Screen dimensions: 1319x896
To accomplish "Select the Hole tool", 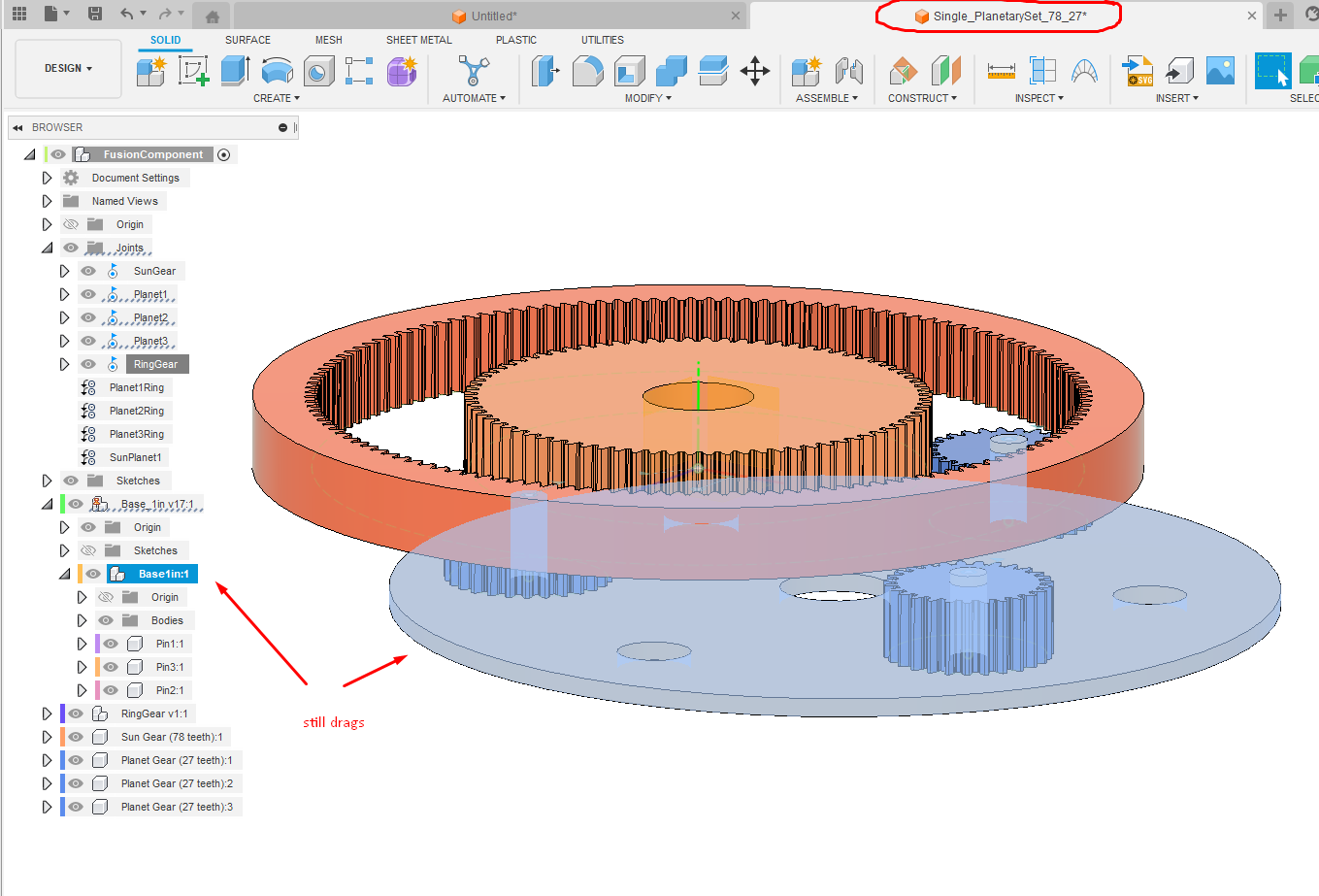I will coord(318,71).
